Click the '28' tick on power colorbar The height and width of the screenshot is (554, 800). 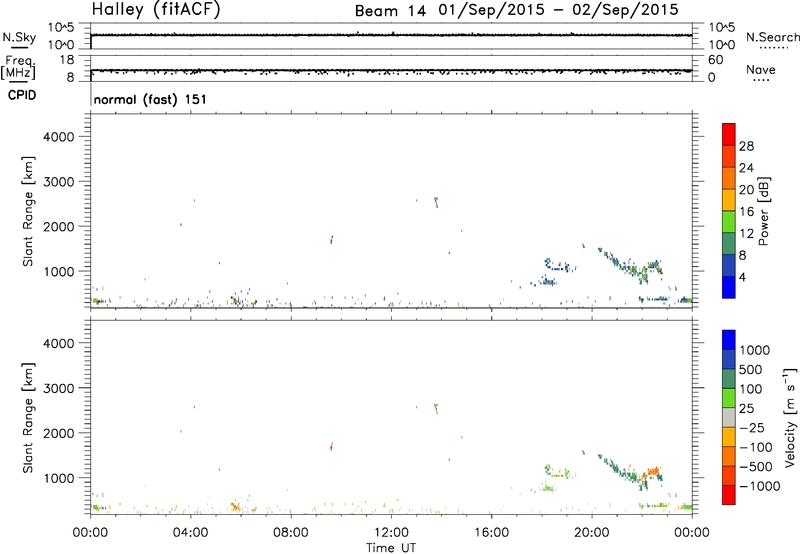click(746, 146)
